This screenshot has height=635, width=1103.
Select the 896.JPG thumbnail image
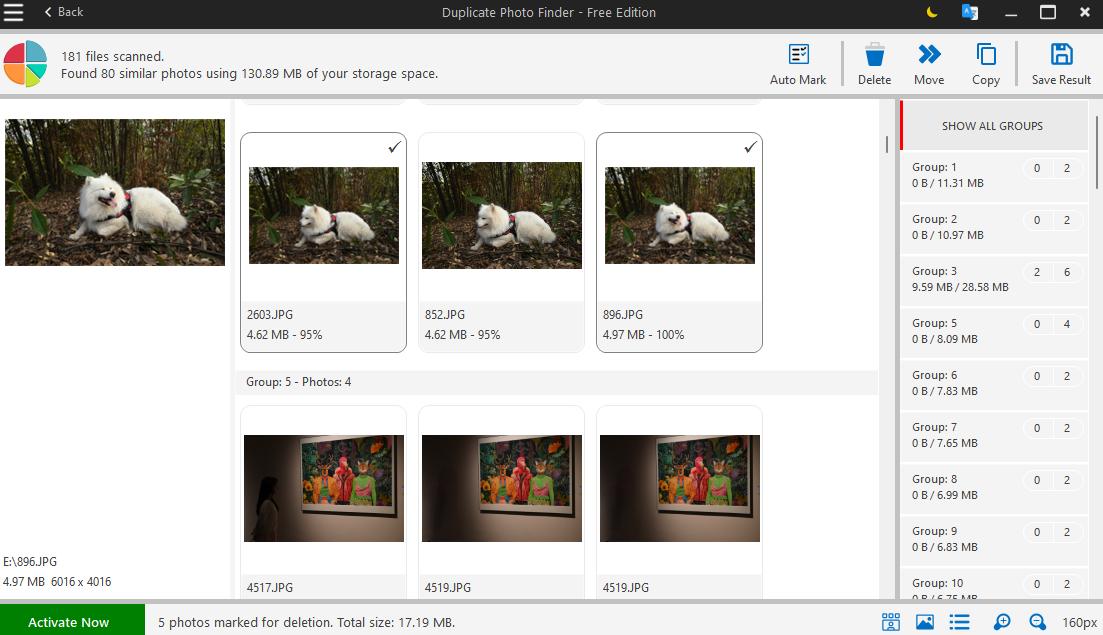pos(680,215)
